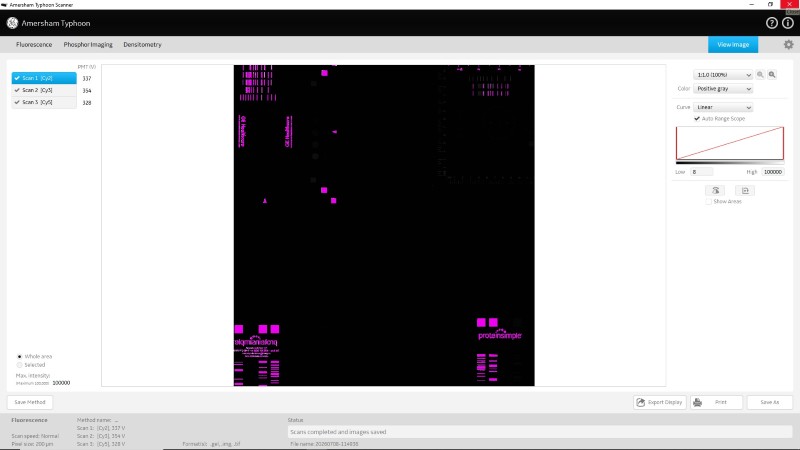Enable the Show Areas checkbox
Image resolution: width=800 pixels, height=450 pixels.
click(x=708, y=202)
